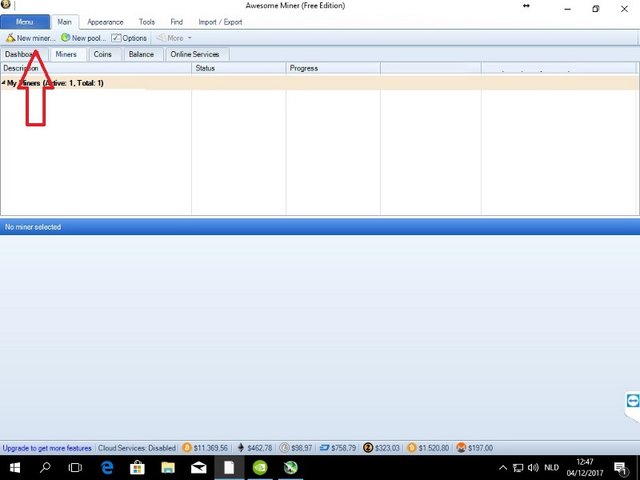Image resolution: width=640 pixels, height=480 pixels.
Task: Open the Windows Start menu
Action: tap(15, 468)
